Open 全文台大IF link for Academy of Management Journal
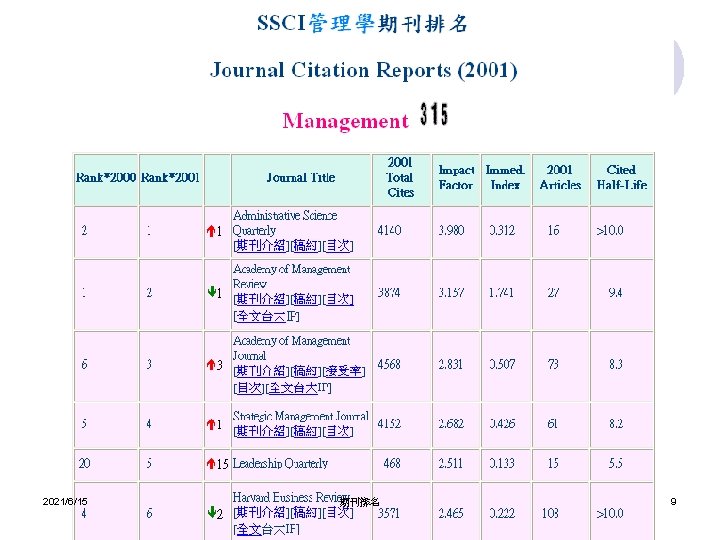 pyautogui.click(x=298, y=388)
